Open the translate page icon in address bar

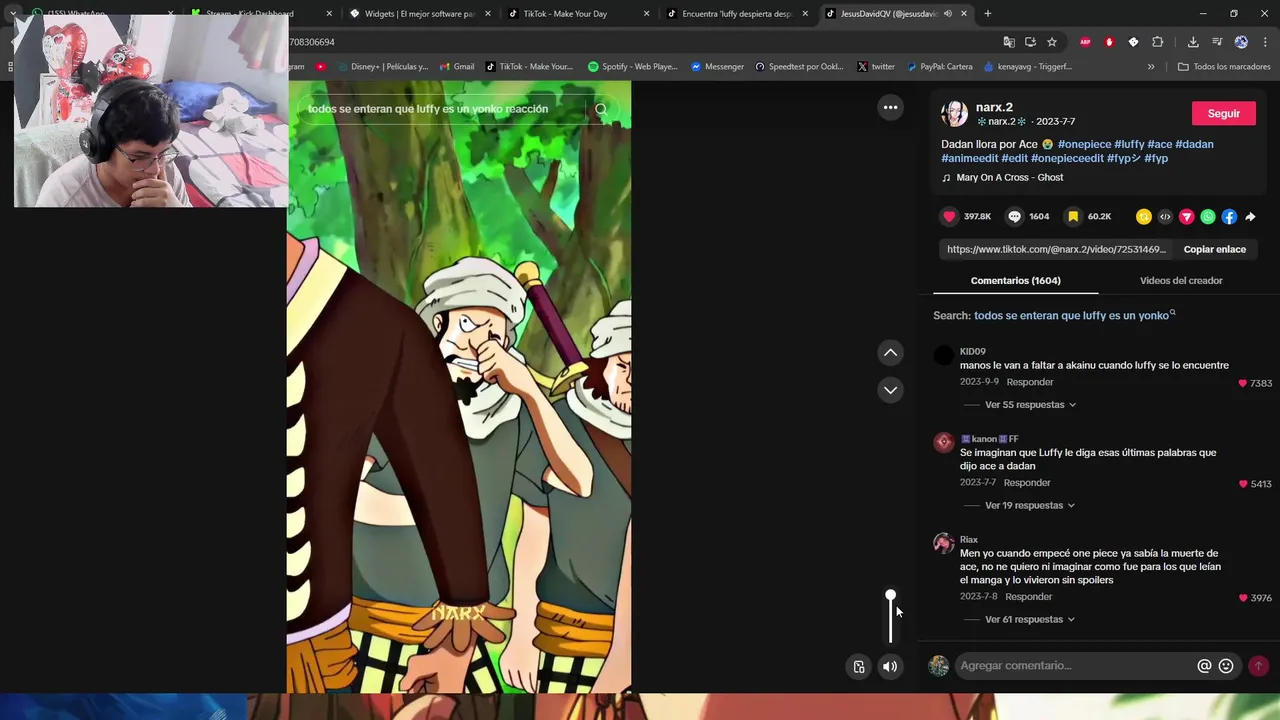[1009, 42]
